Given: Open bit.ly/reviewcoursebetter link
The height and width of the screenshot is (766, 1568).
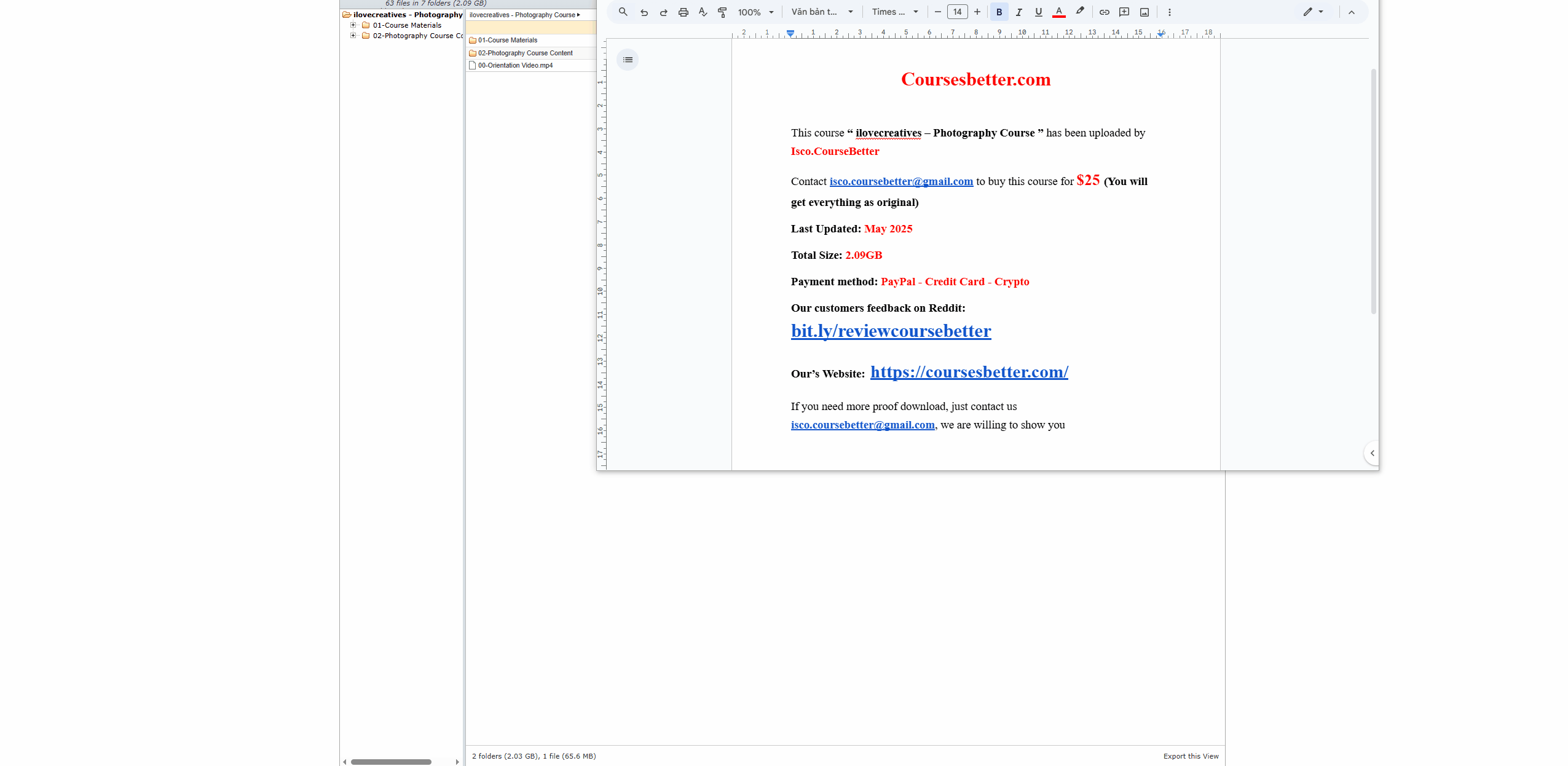Looking at the screenshot, I should click(891, 331).
